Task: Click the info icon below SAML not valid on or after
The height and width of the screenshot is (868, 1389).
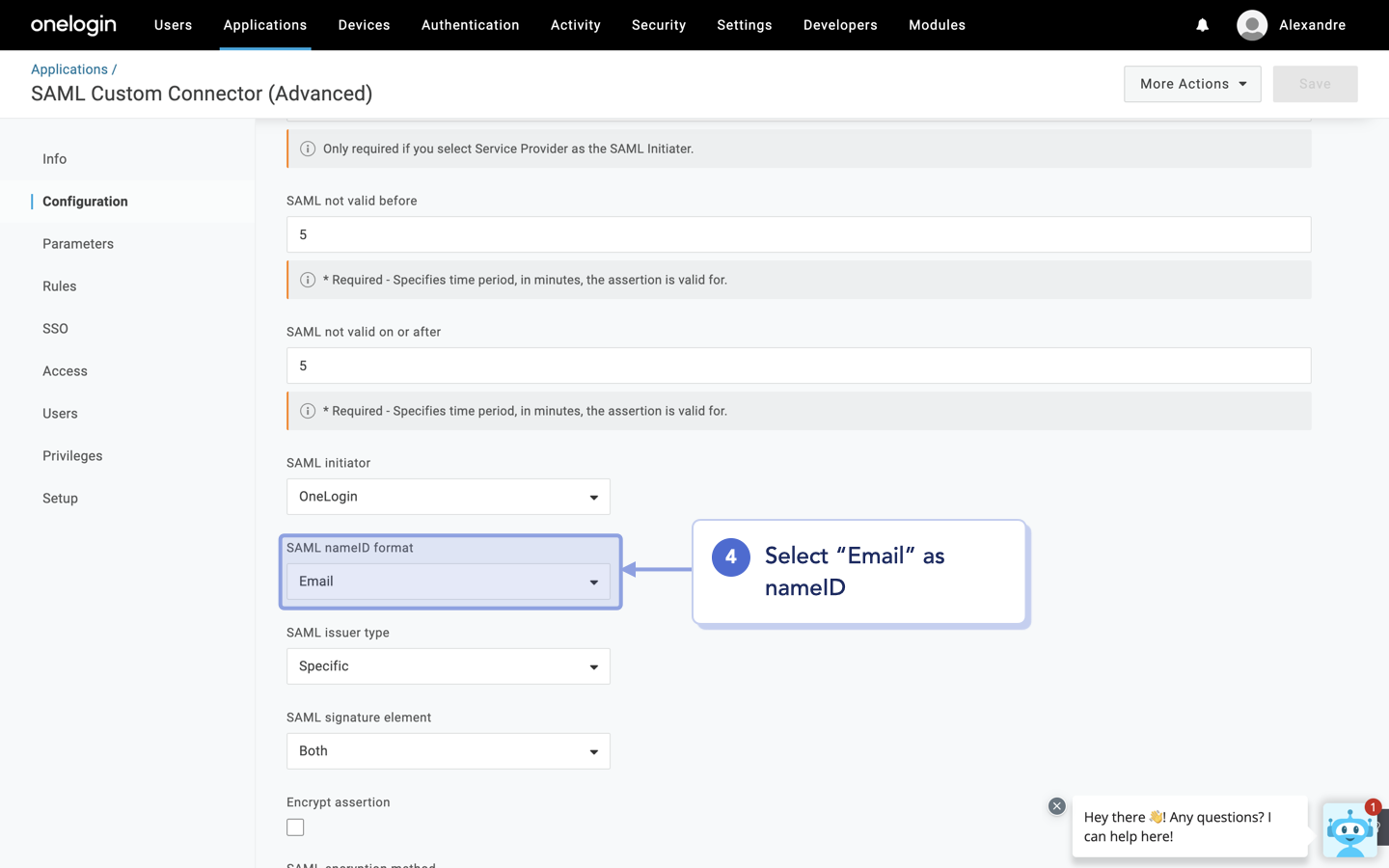Action: 308,410
